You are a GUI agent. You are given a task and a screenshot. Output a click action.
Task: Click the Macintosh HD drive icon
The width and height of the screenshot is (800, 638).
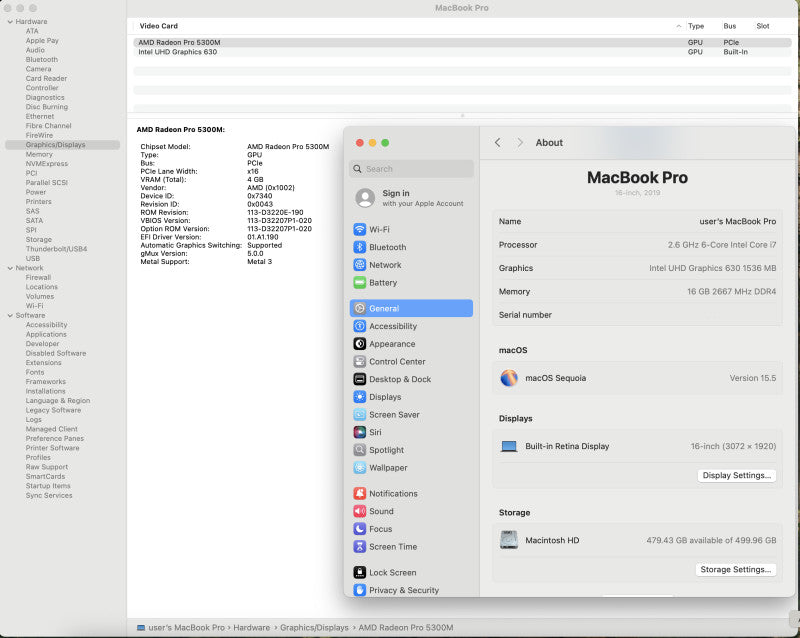click(x=509, y=540)
